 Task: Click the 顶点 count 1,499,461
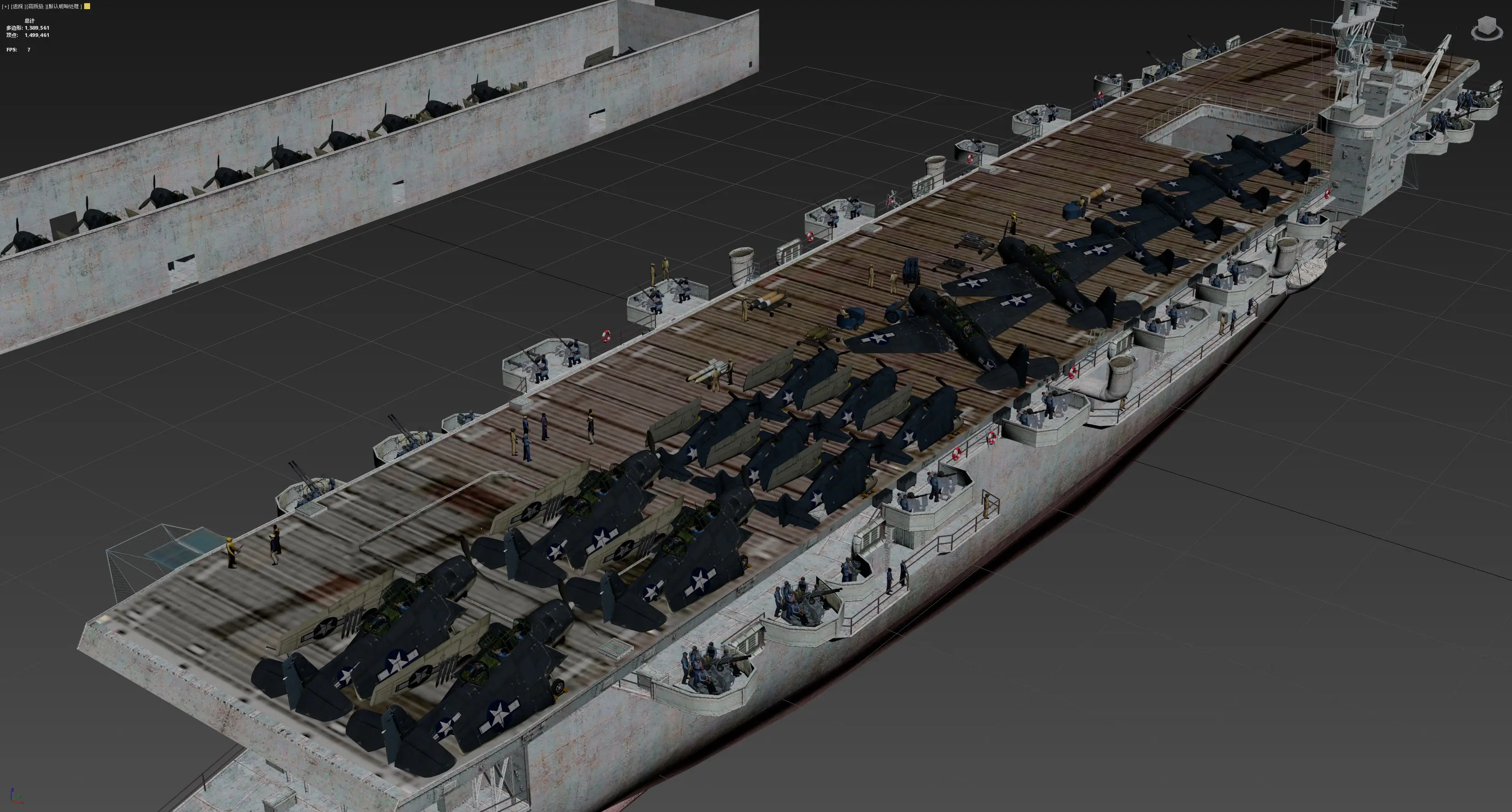37,35
